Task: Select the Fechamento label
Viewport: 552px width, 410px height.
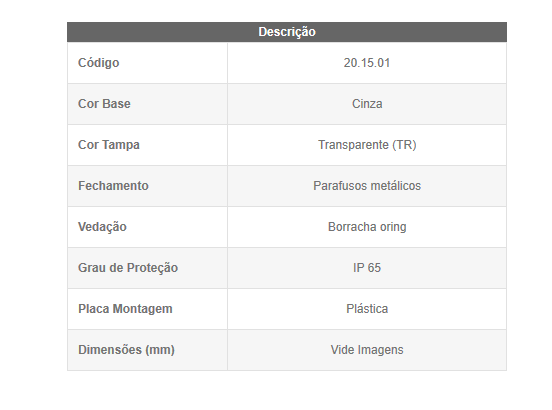Action: [113, 186]
